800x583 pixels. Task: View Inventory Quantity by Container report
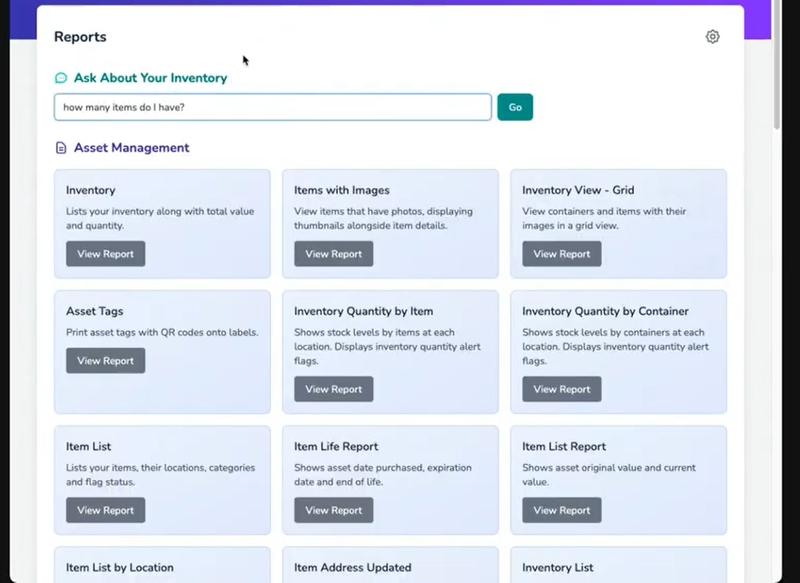(561, 389)
